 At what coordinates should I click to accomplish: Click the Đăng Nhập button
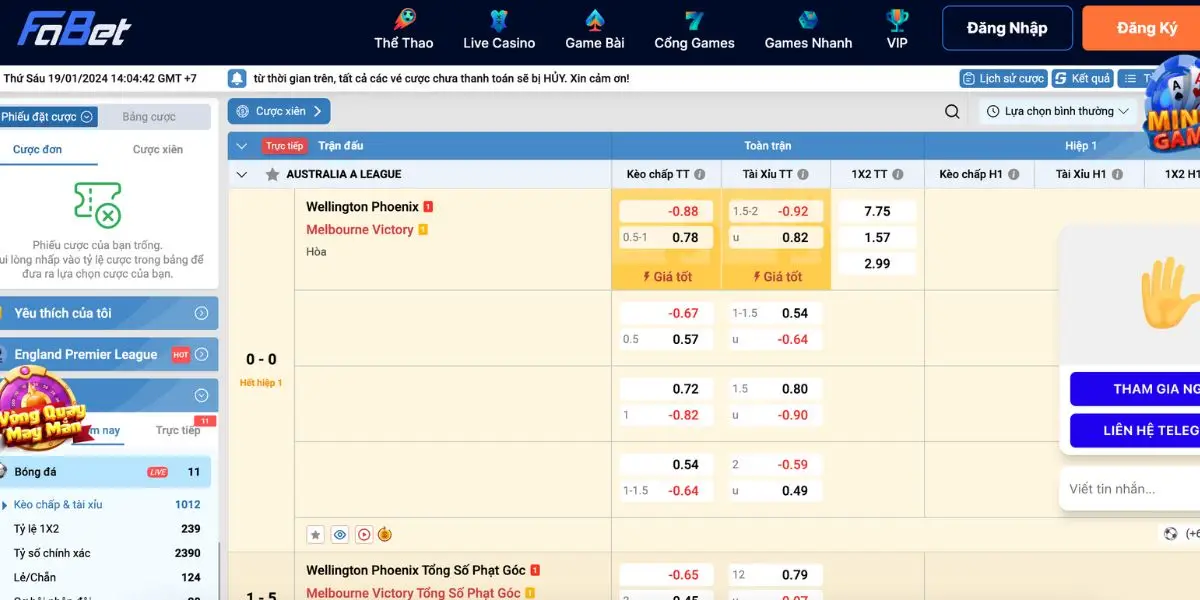[1006, 28]
